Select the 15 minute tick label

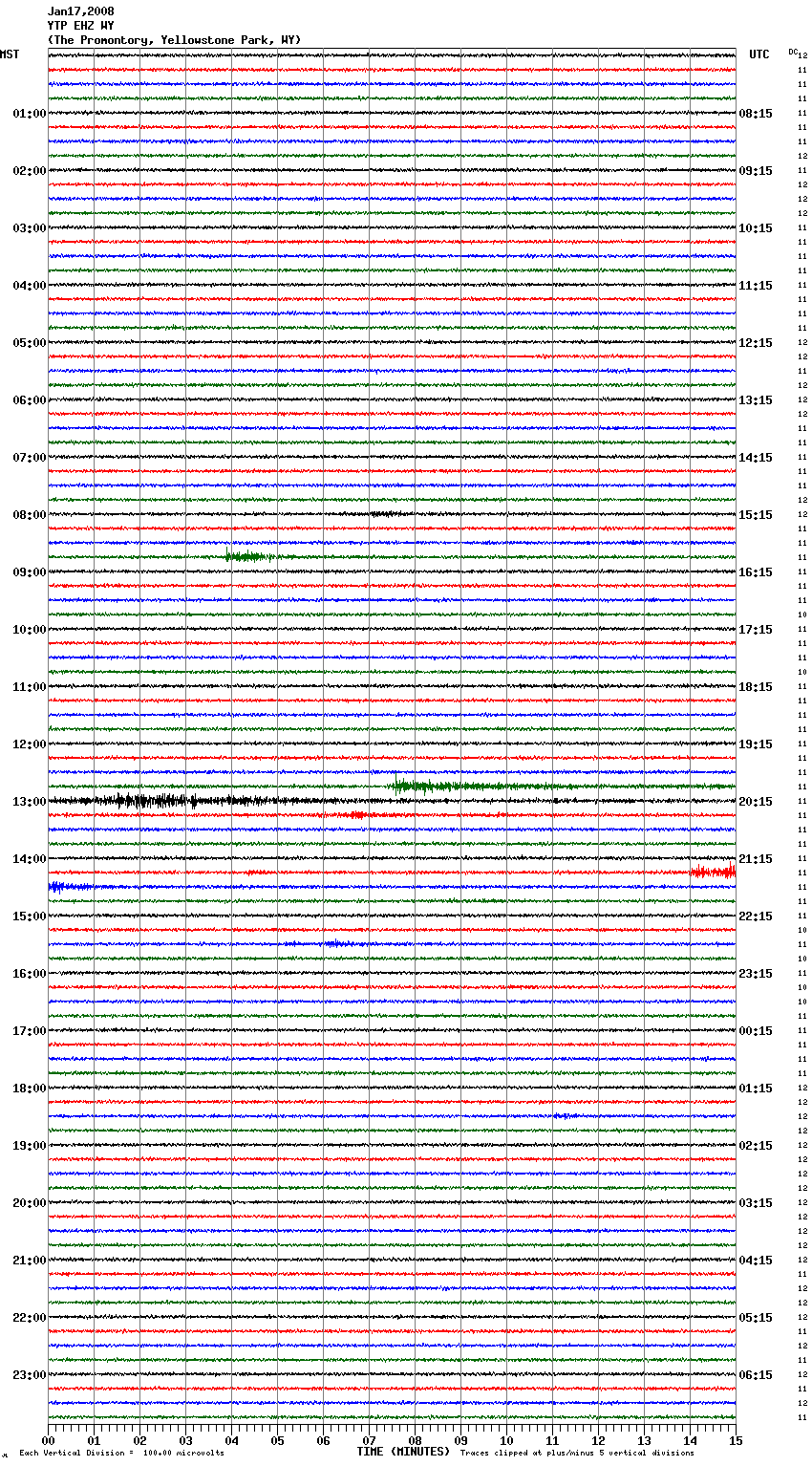pyautogui.click(x=736, y=1440)
